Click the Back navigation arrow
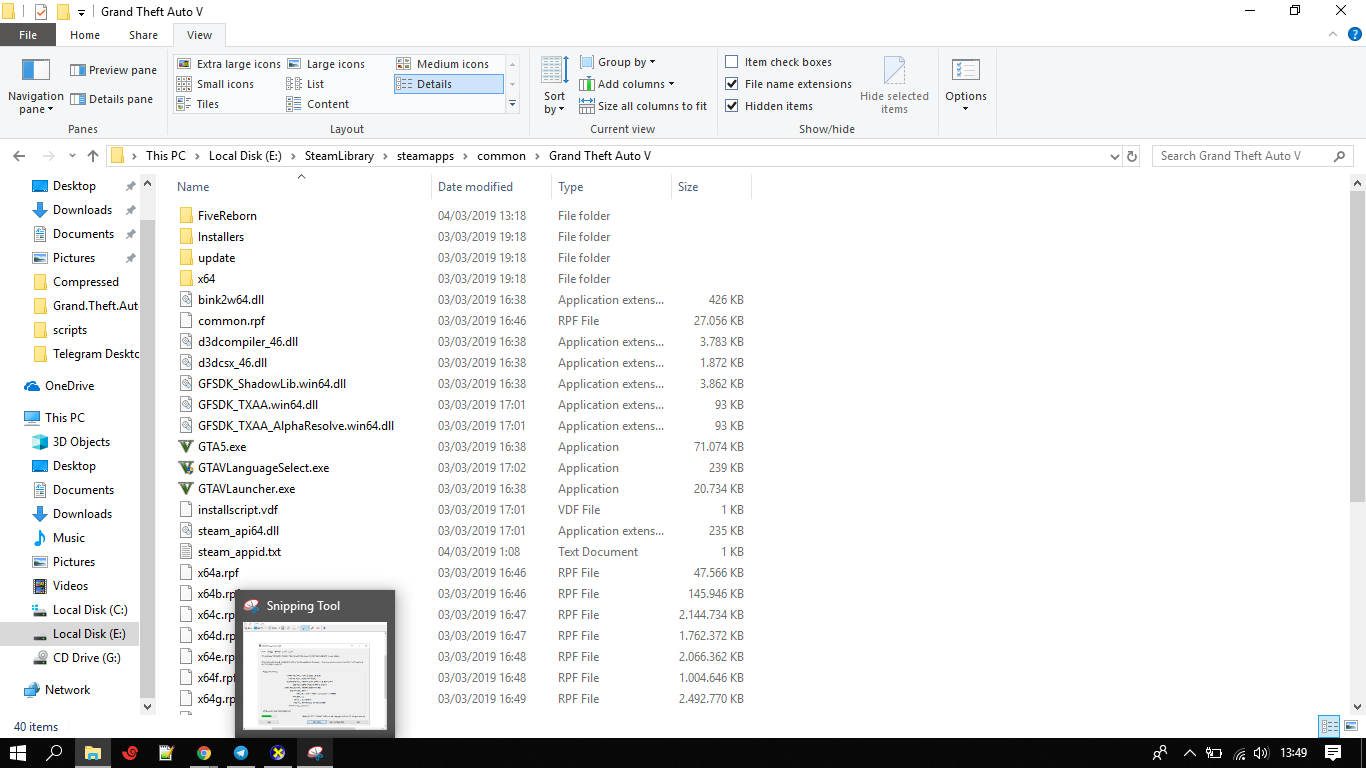Viewport: 1366px width, 768px height. 18,156
